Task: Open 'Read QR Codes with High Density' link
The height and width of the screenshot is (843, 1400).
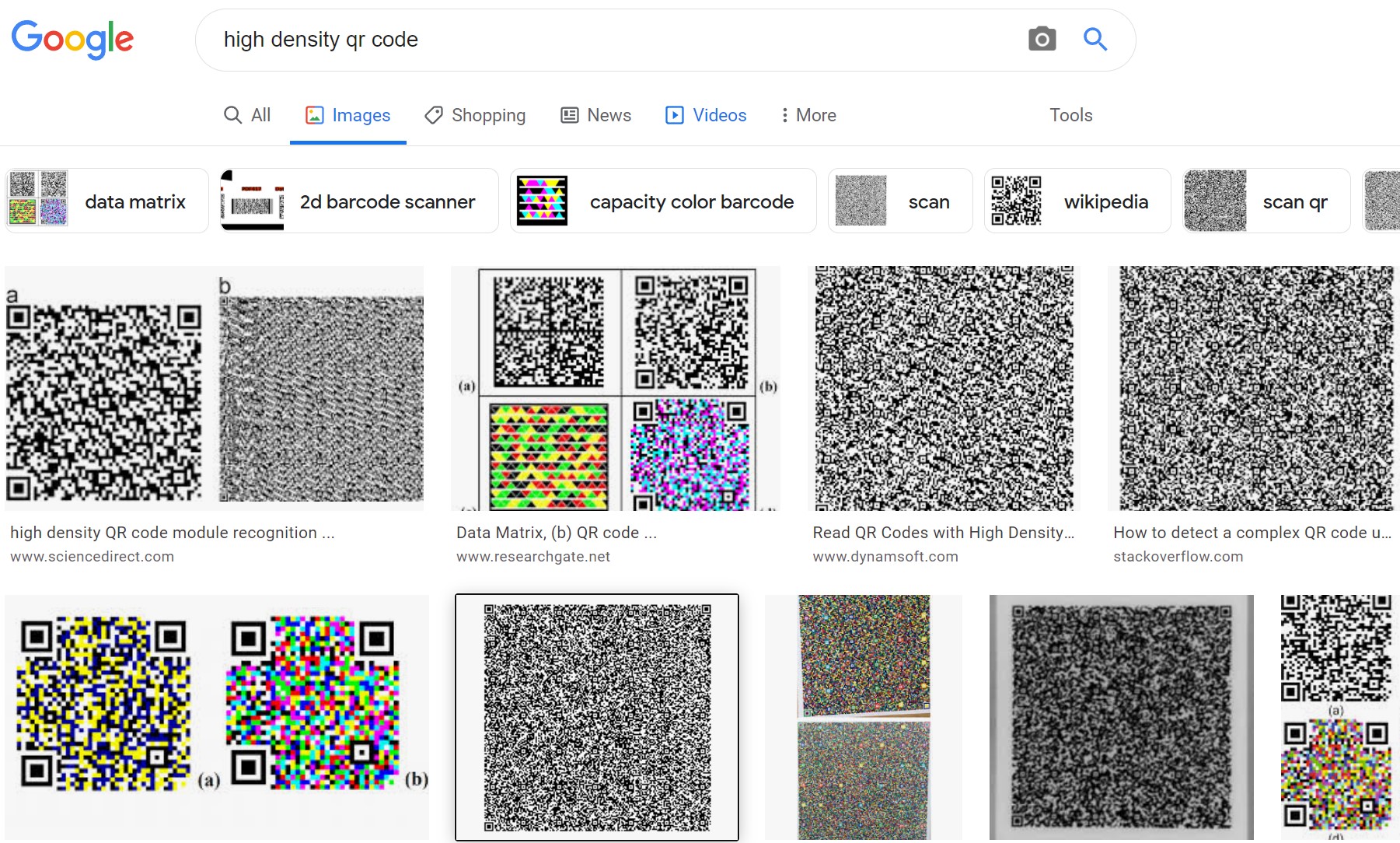Action: tap(943, 533)
